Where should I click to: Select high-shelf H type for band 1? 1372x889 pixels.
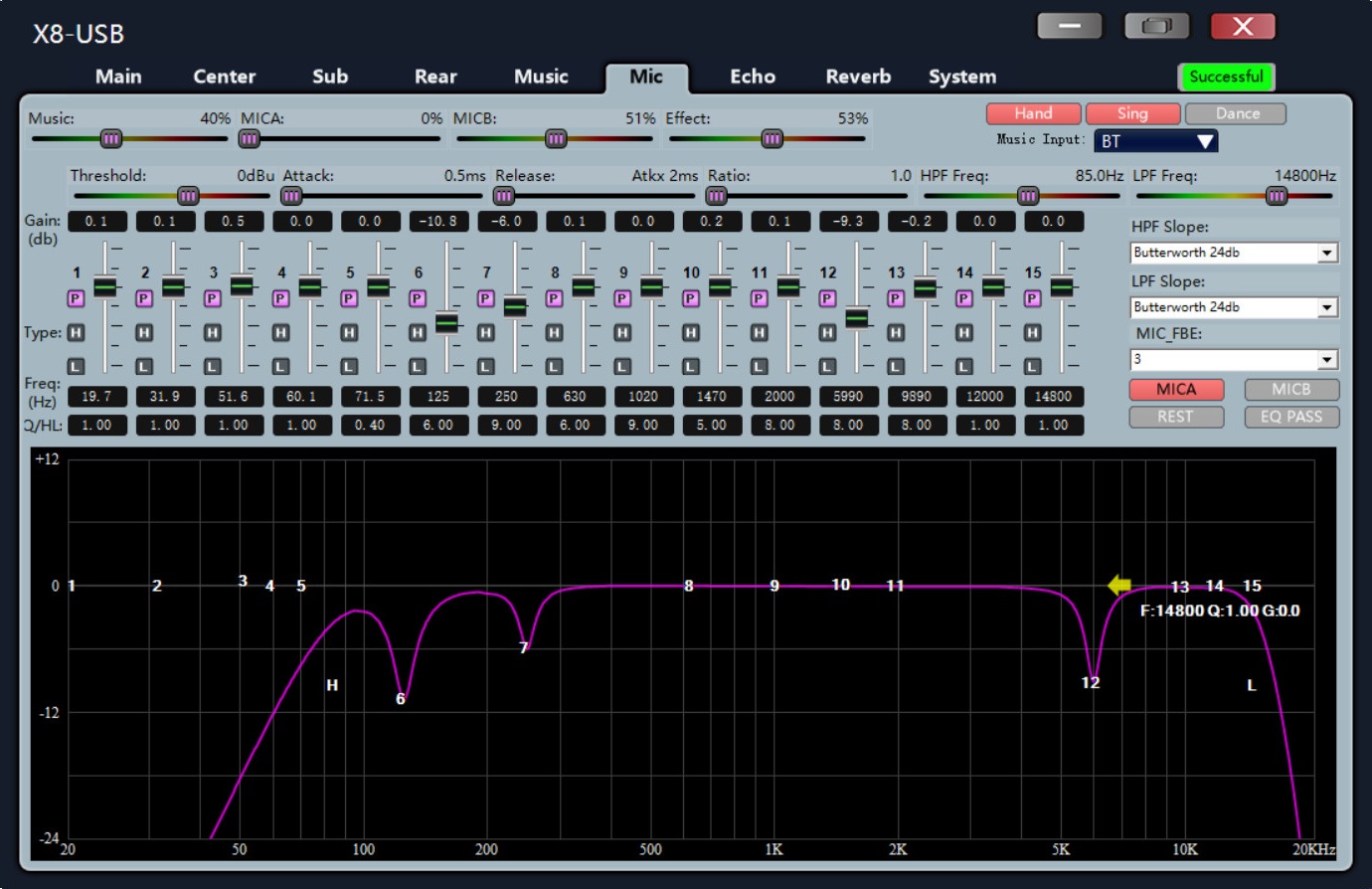(76, 332)
